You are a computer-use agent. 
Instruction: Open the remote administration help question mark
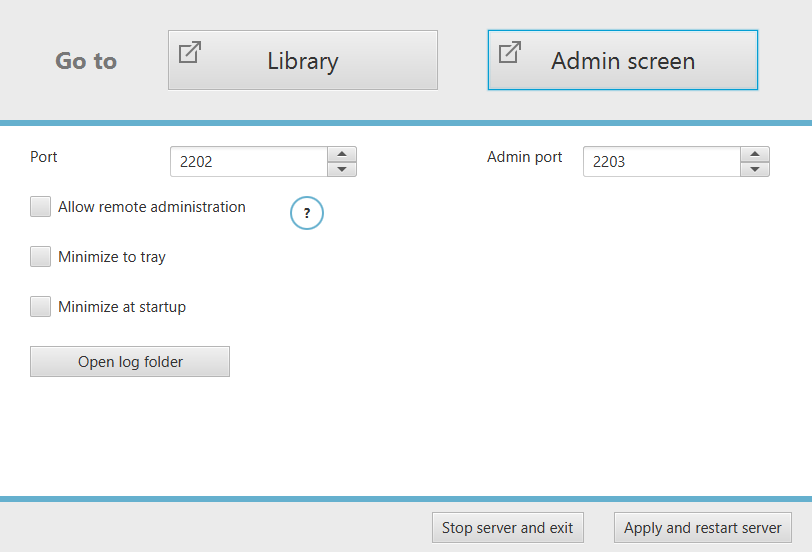click(307, 213)
